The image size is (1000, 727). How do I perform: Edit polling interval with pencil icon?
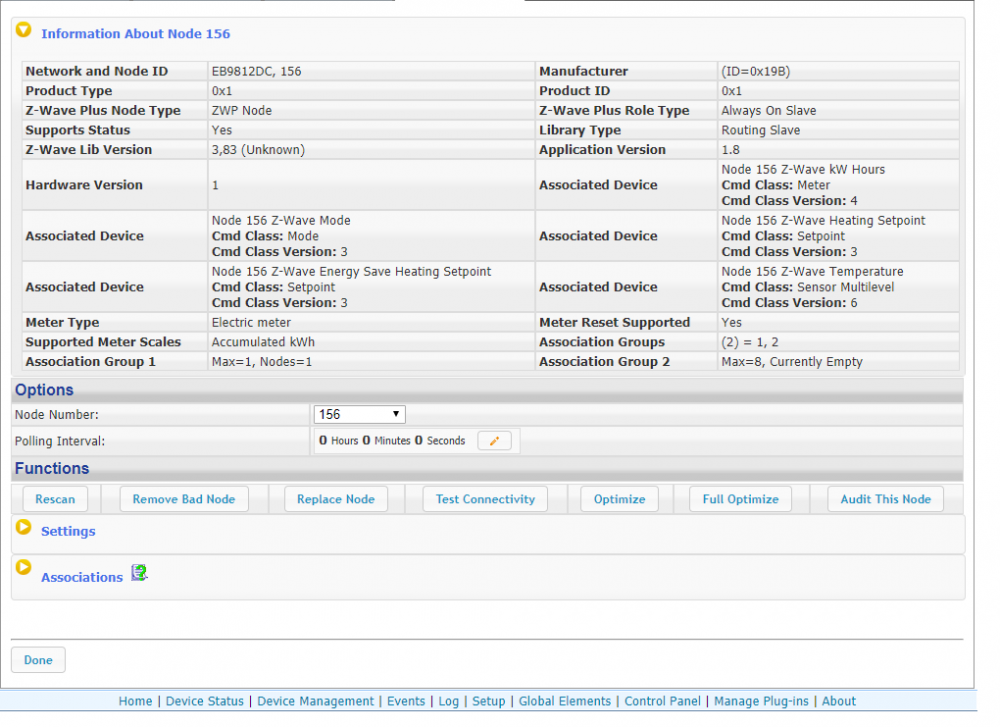(494, 441)
